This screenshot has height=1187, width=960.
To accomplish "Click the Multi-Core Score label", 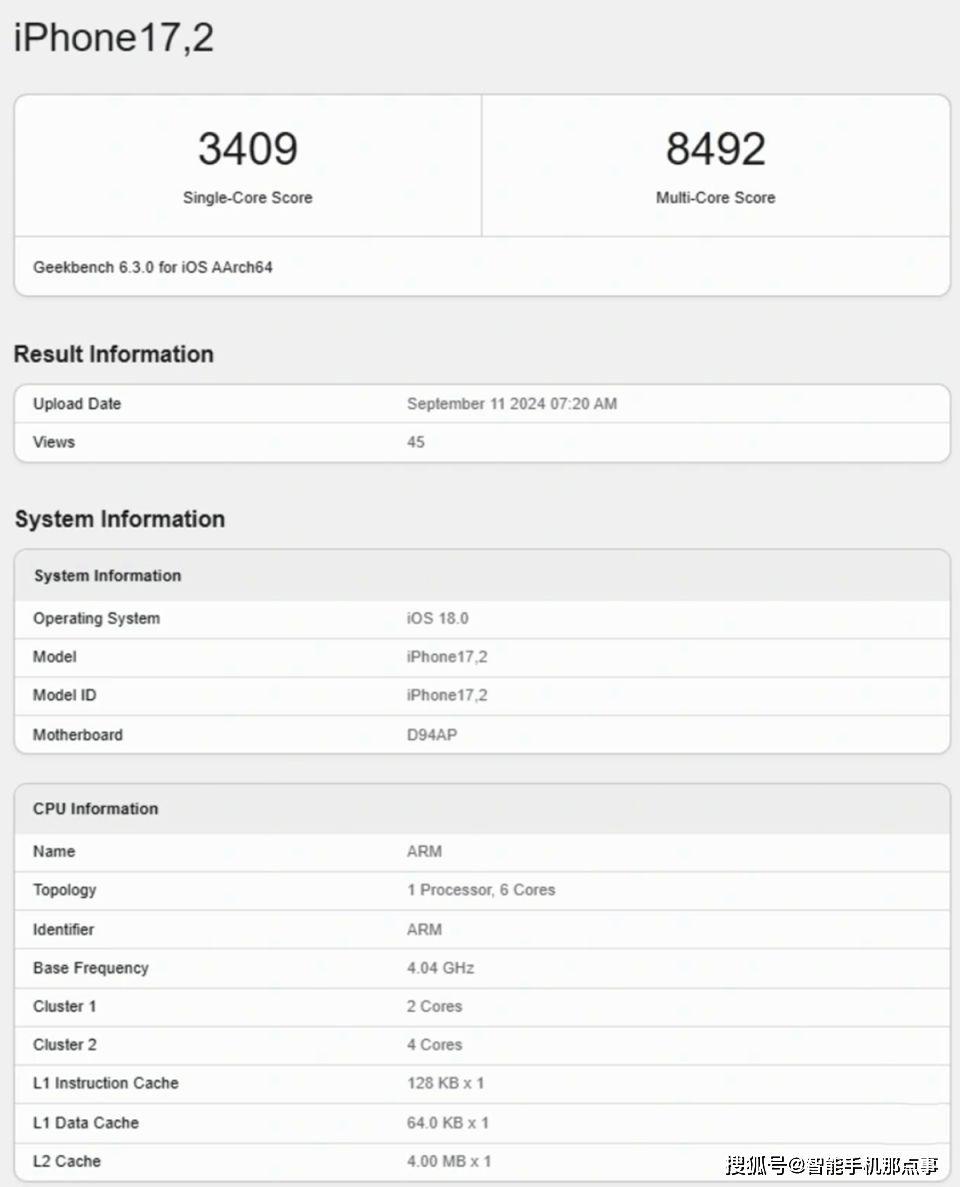I will click(x=715, y=198).
